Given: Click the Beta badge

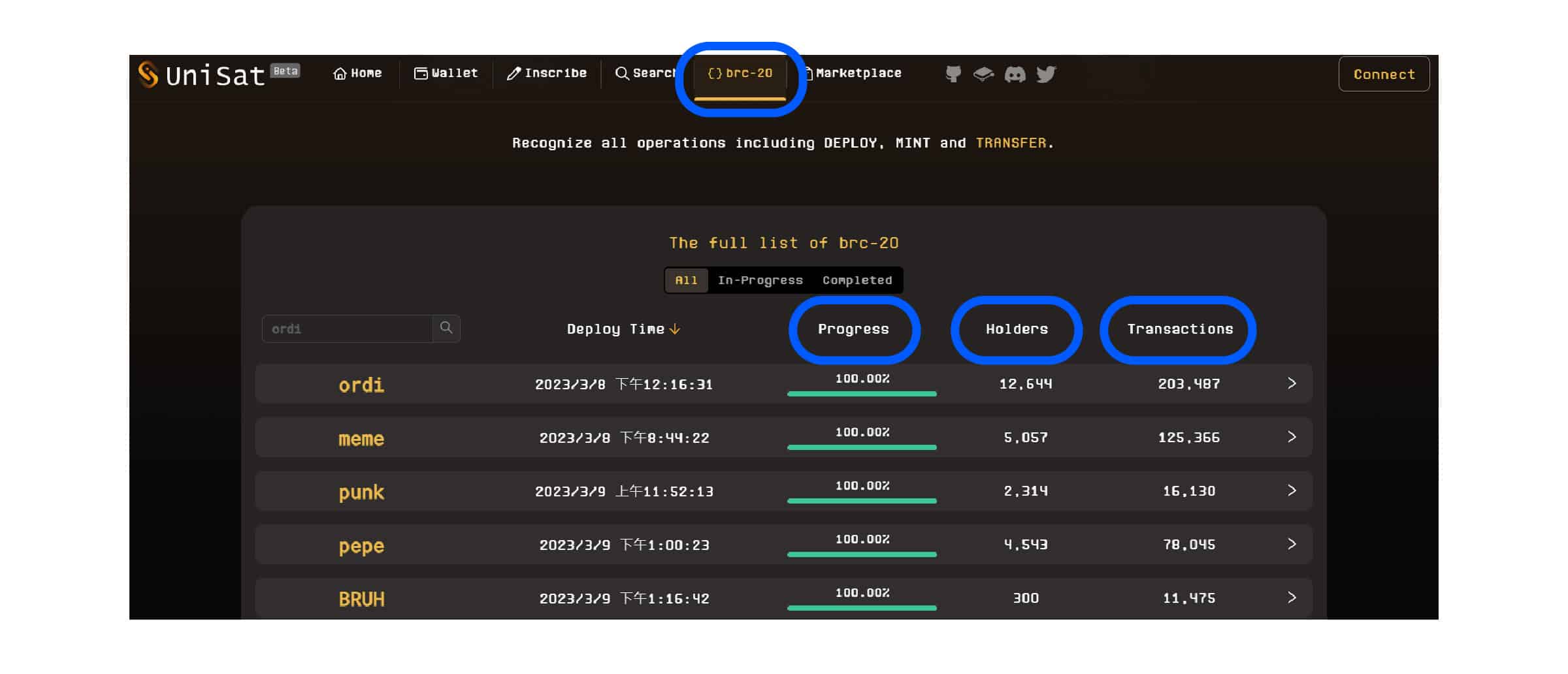Looking at the screenshot, I should point(286,71).
